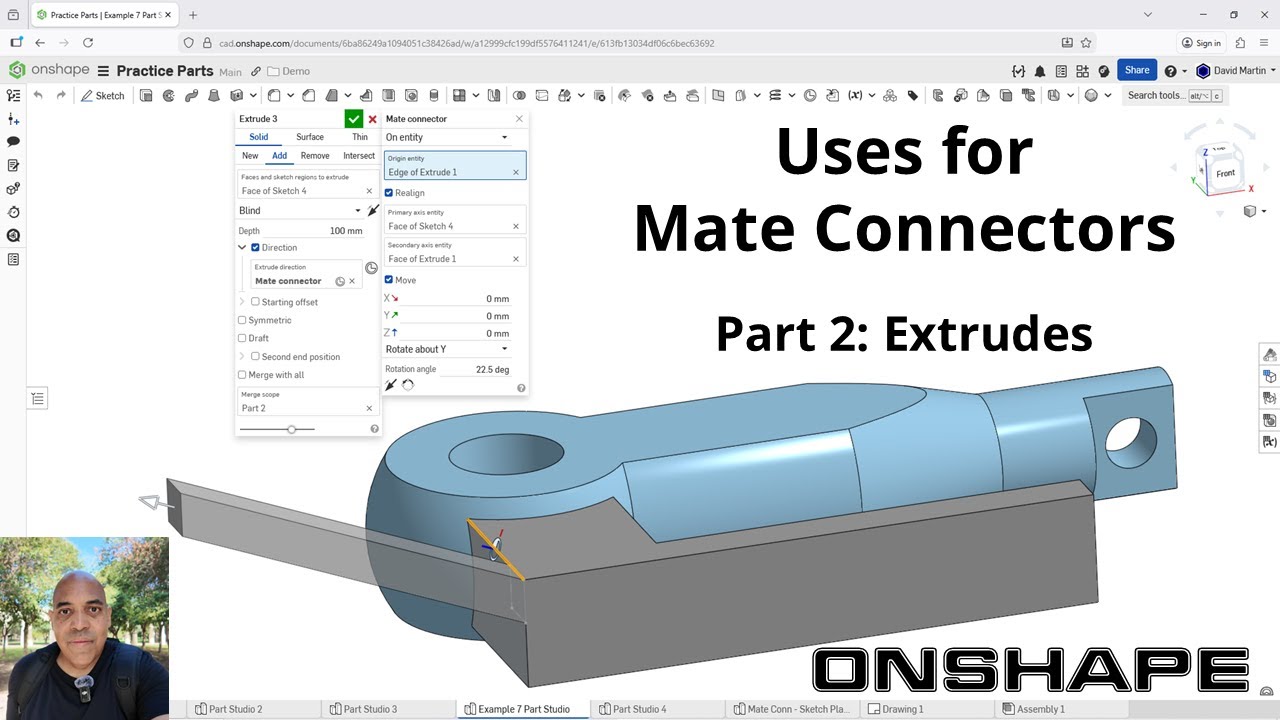
Task: Click the Sign in button in browser
Action: point(1201,43)
